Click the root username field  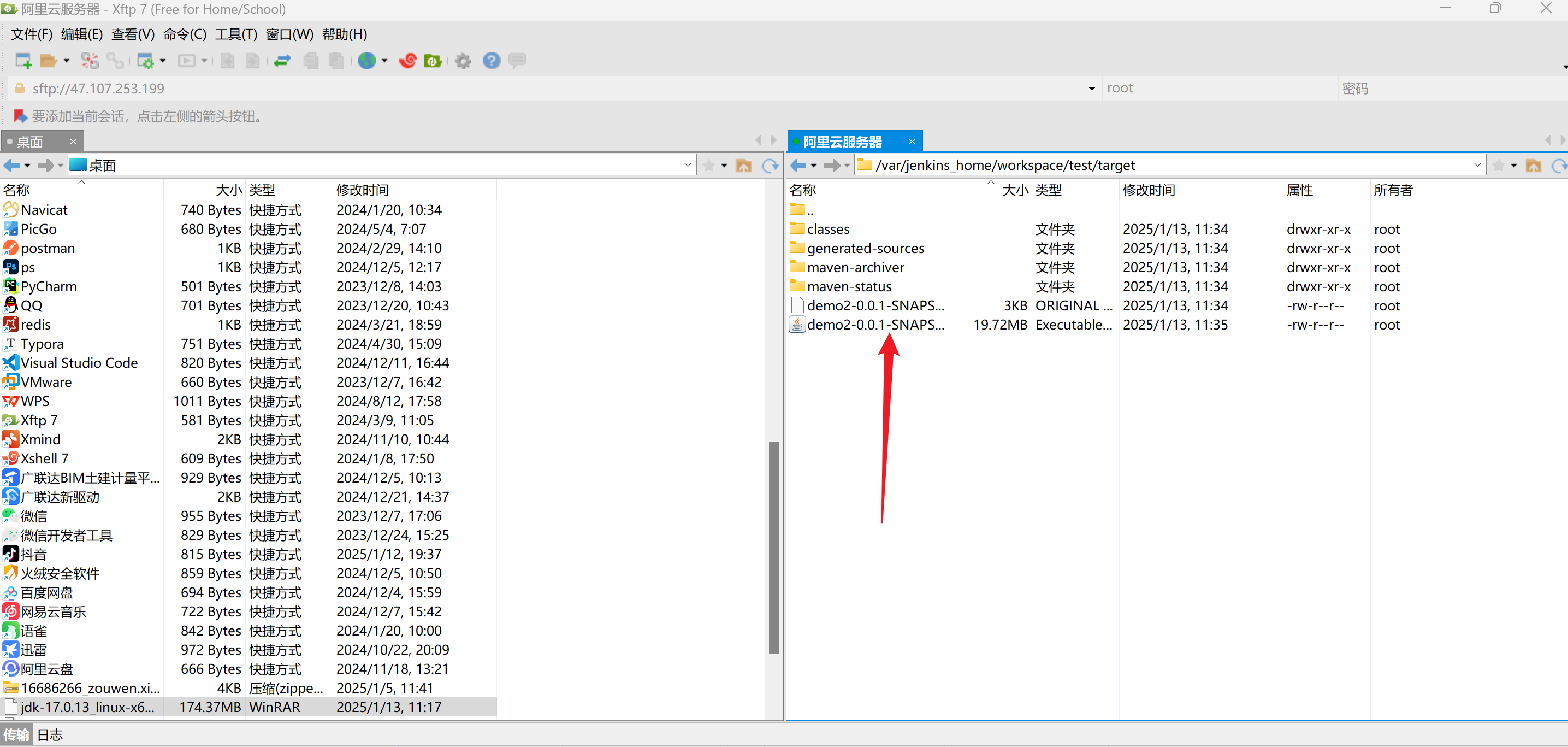1221,89
